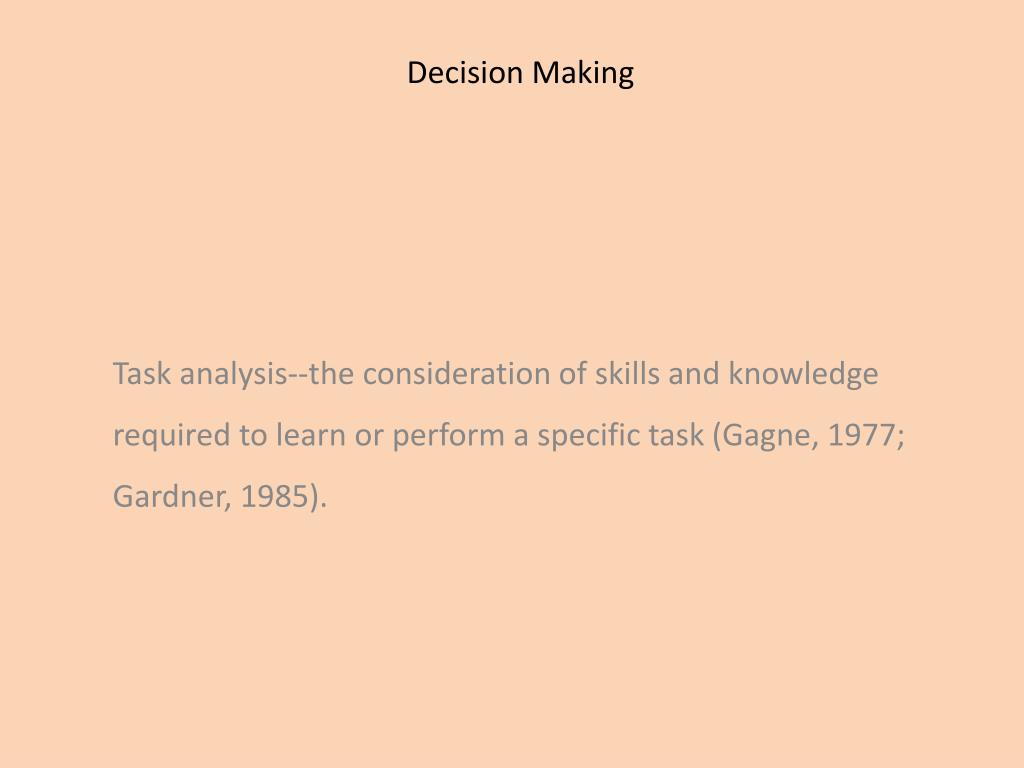The width and height of the screenshot is (1024, 768).
Task: Click the year "1977" in the citation
Action: (x=861, y=435)
